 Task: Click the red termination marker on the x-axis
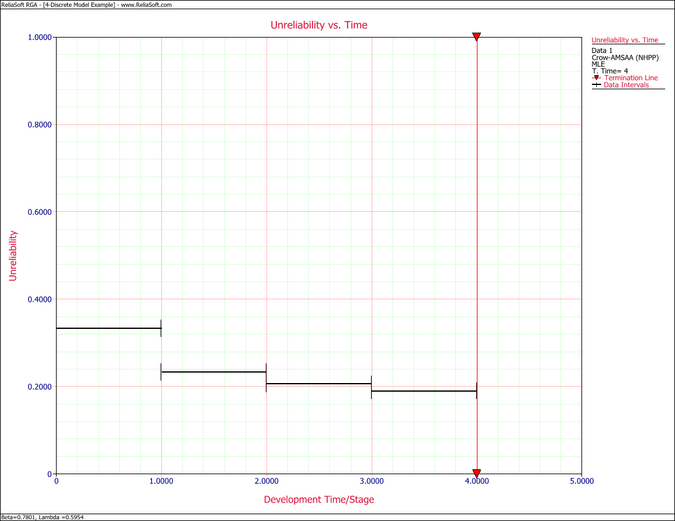[477, 473]
